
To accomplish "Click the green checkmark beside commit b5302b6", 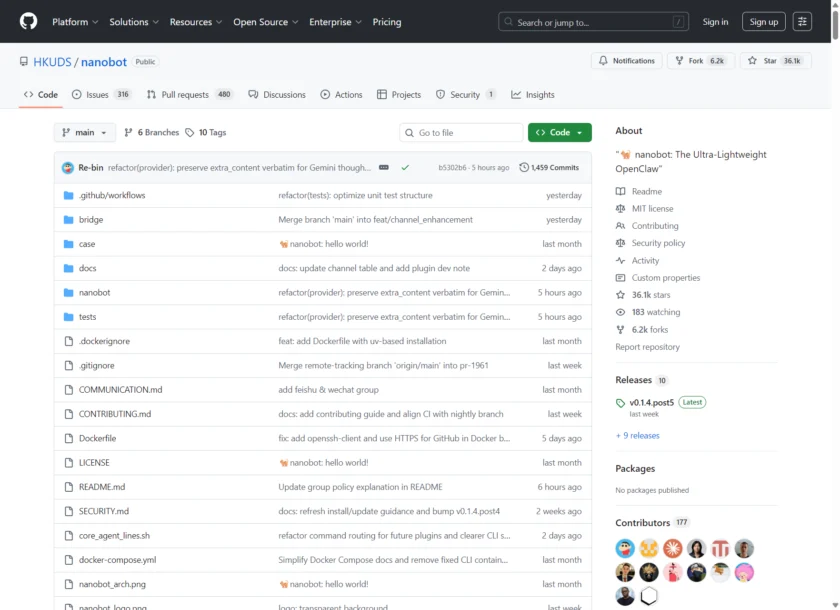I will (x=405, y=167).
